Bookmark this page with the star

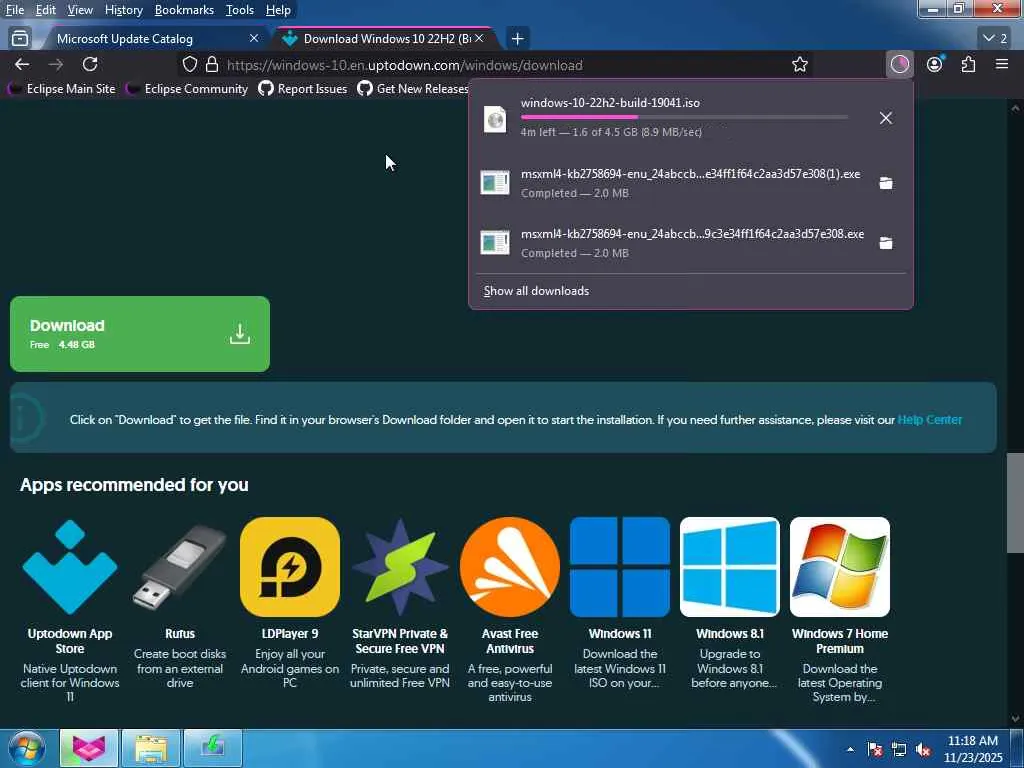pos(799,64)
